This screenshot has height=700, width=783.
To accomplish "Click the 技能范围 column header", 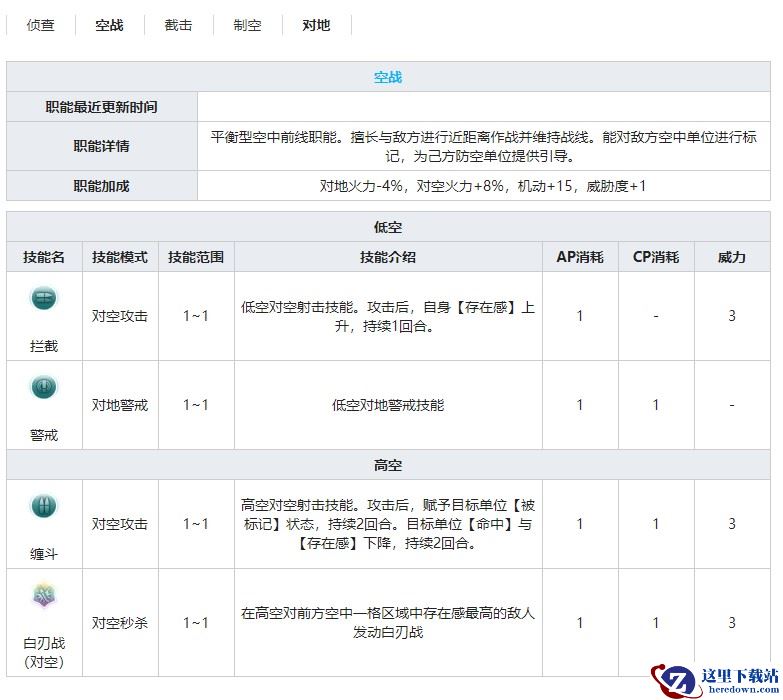I will pos(196,257).
